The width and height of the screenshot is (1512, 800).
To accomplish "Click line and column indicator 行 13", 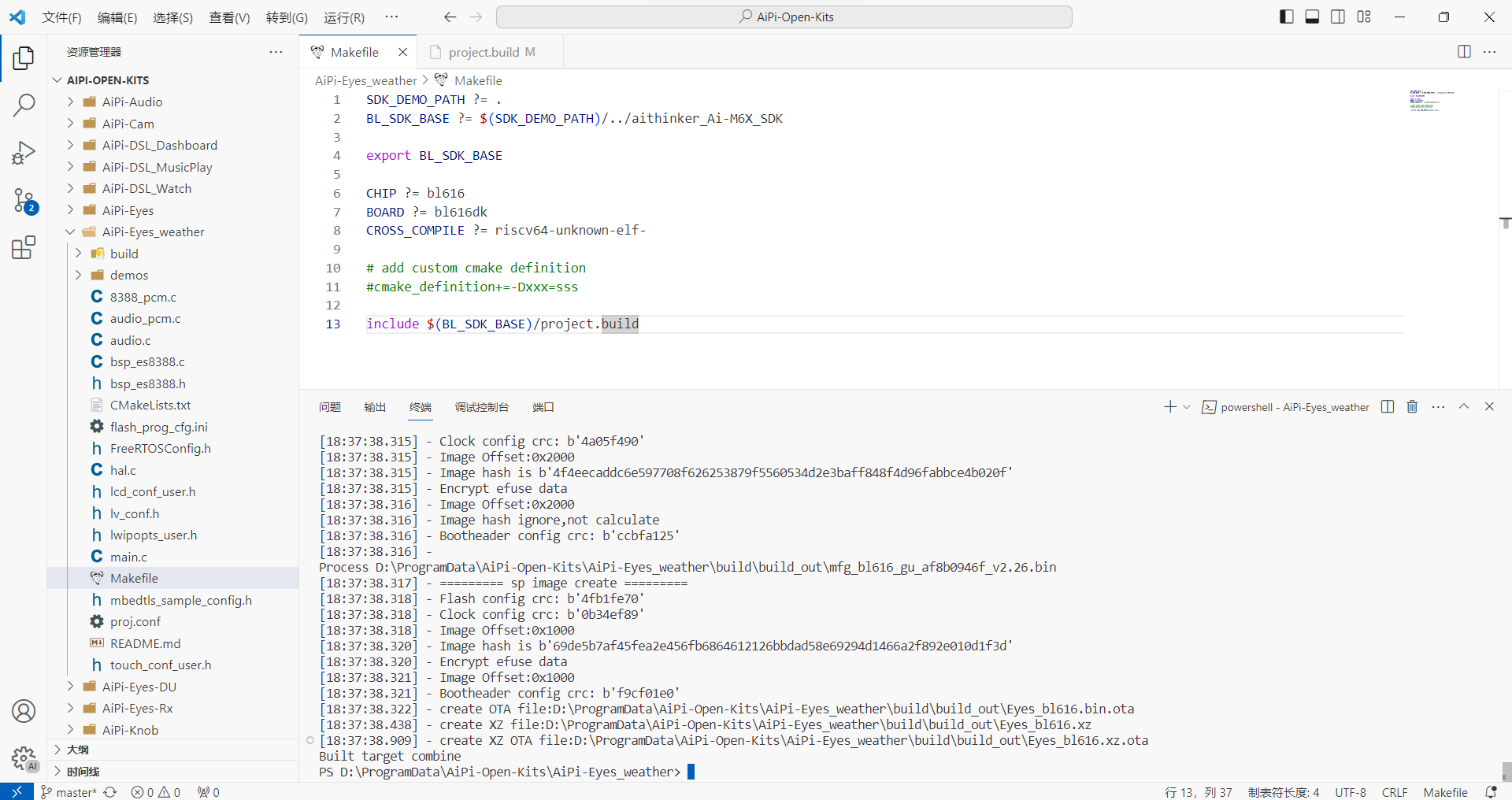I will (1198, 792).
